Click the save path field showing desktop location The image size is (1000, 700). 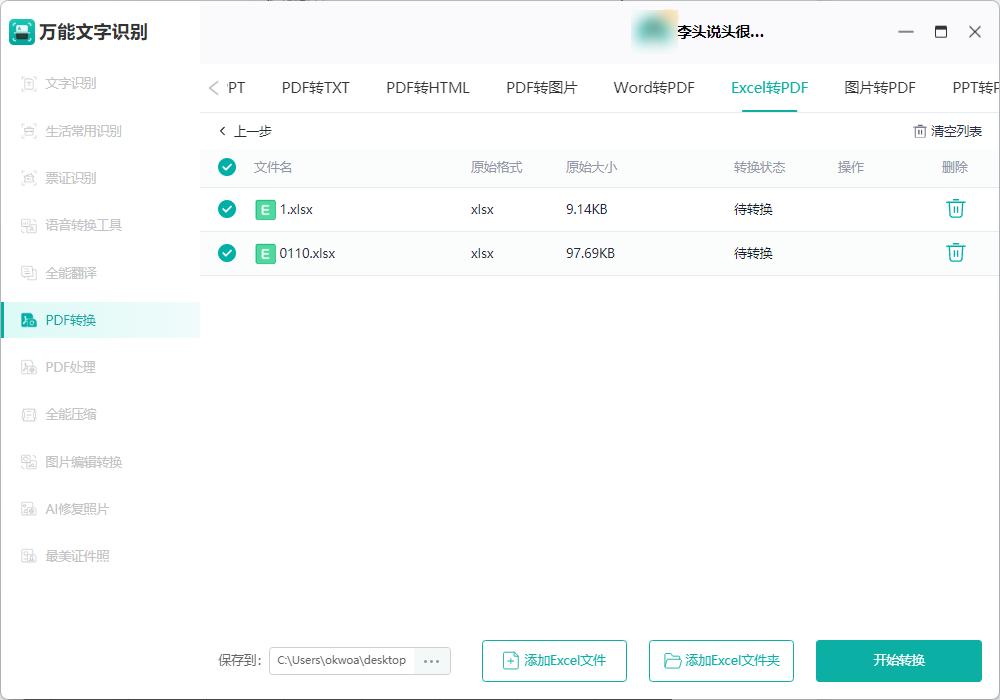(x=340, y=660)
